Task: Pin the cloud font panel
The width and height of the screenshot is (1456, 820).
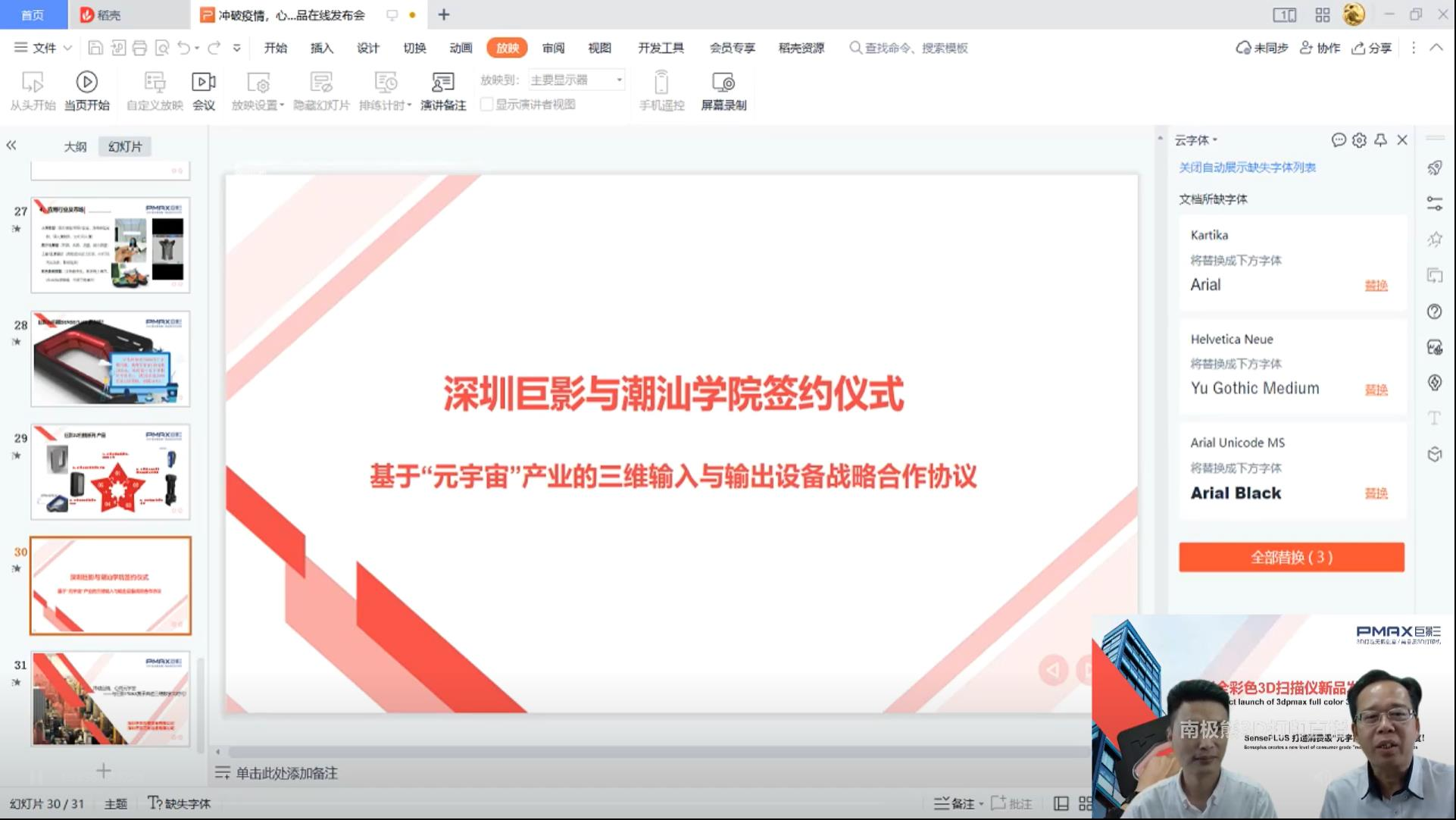Action: point(1380,140)
